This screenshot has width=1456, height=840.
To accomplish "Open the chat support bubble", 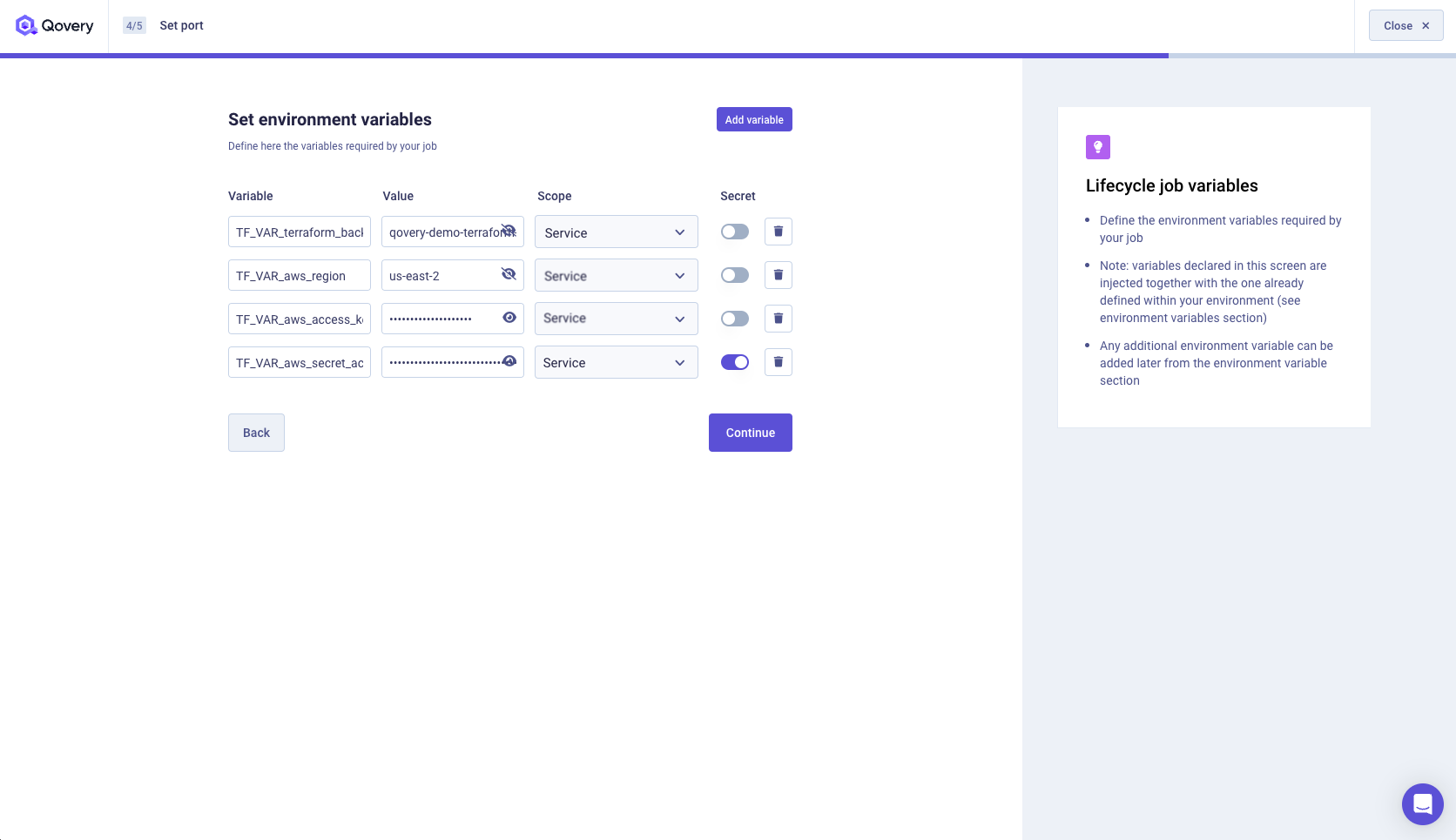I will click(1422, 803).
